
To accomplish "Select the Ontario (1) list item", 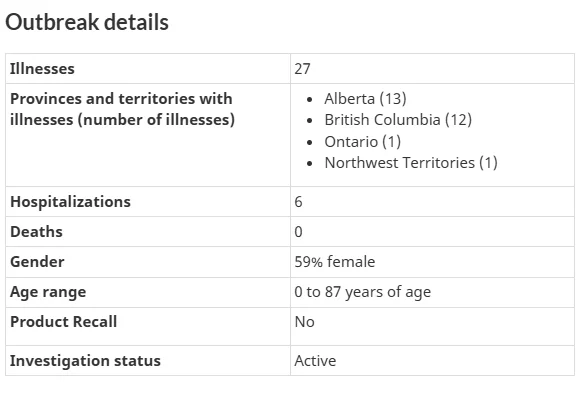I will [x=363, y=142].
